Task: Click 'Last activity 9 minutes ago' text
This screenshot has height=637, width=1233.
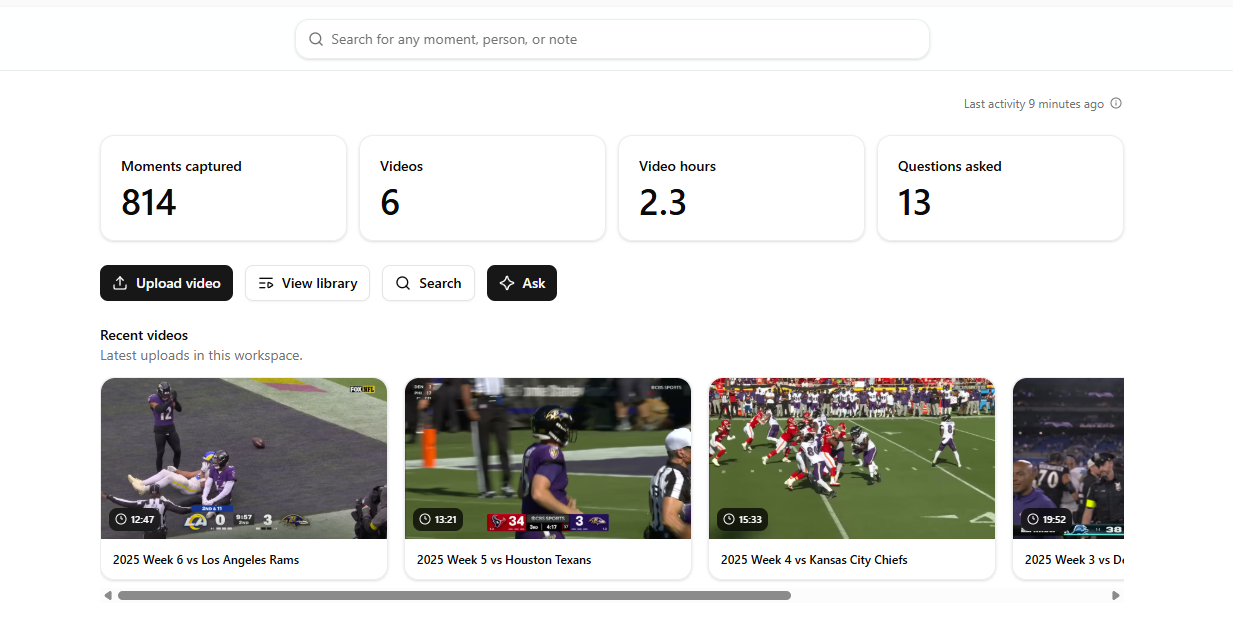Action: [x=1034, y=104]
